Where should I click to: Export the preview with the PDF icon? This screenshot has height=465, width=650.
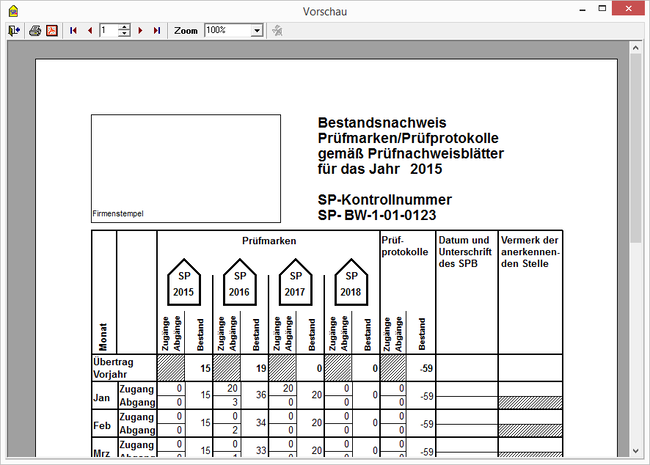pos(51,31)
